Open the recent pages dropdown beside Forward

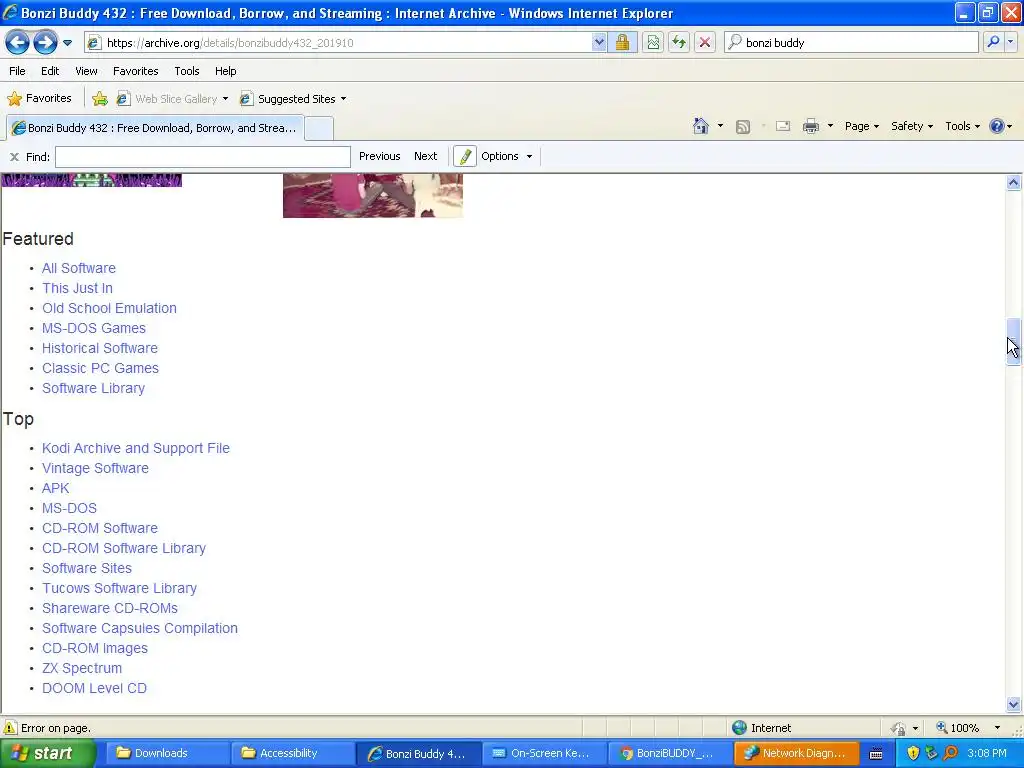coord(67,43)
